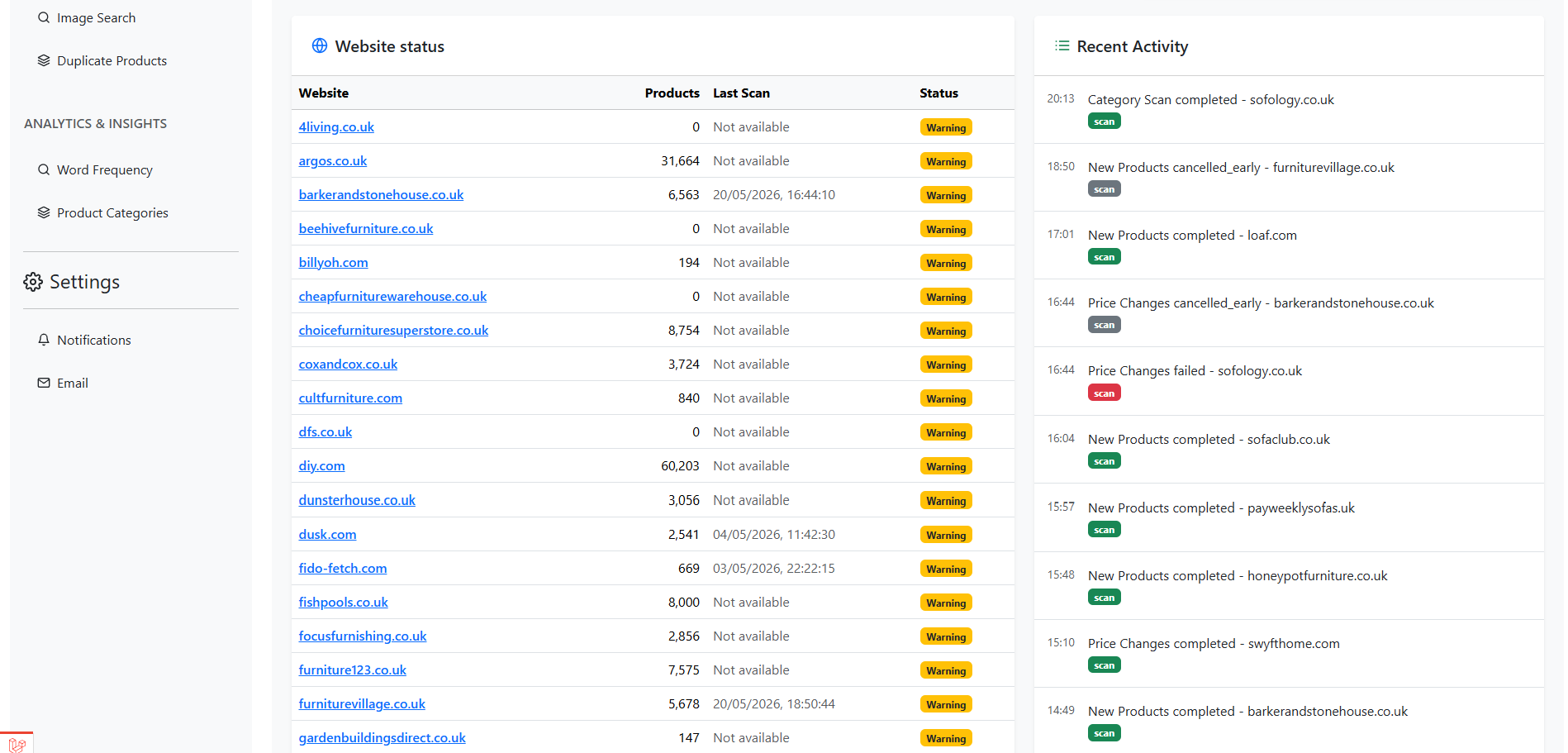1568x753 pixels.
Task: Click the Settings gear icon
Action: tap(33, 282)
